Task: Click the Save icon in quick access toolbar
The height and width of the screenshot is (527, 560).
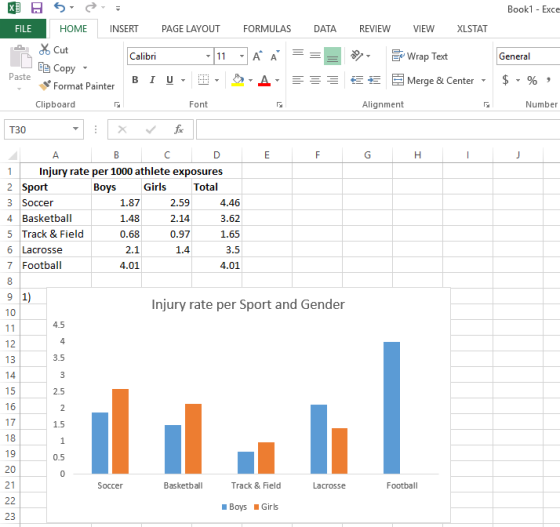Action: pos(36,7)
